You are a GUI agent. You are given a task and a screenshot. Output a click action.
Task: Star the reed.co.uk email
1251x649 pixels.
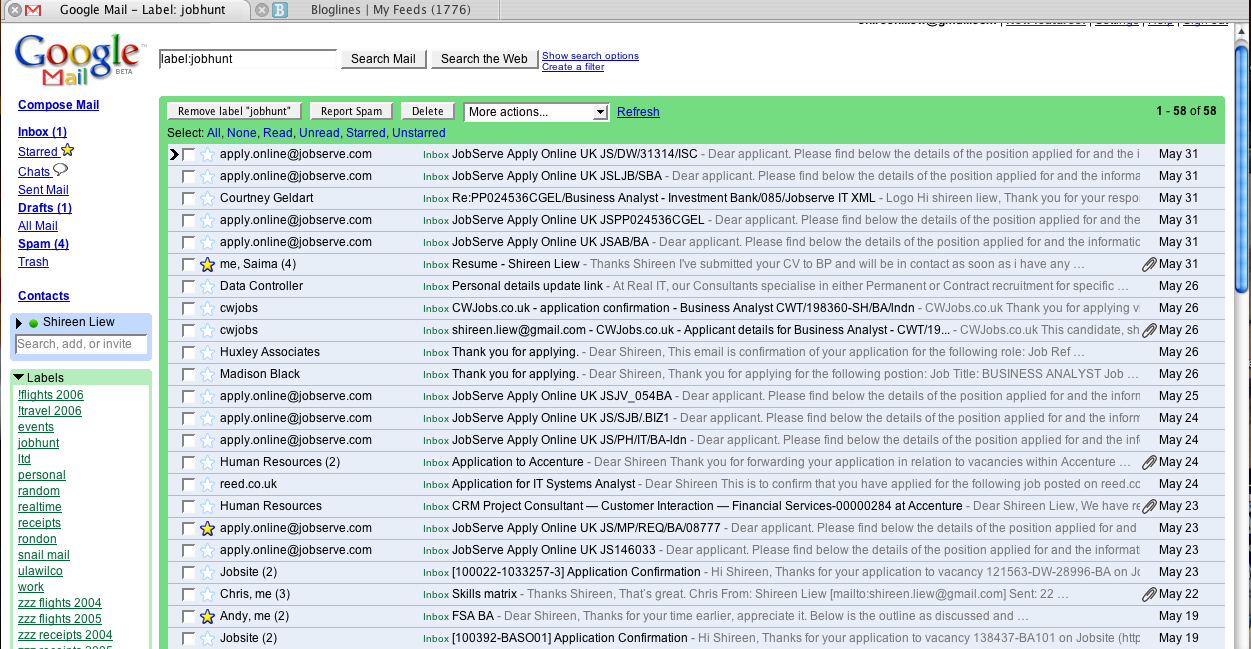click(207, 484)
